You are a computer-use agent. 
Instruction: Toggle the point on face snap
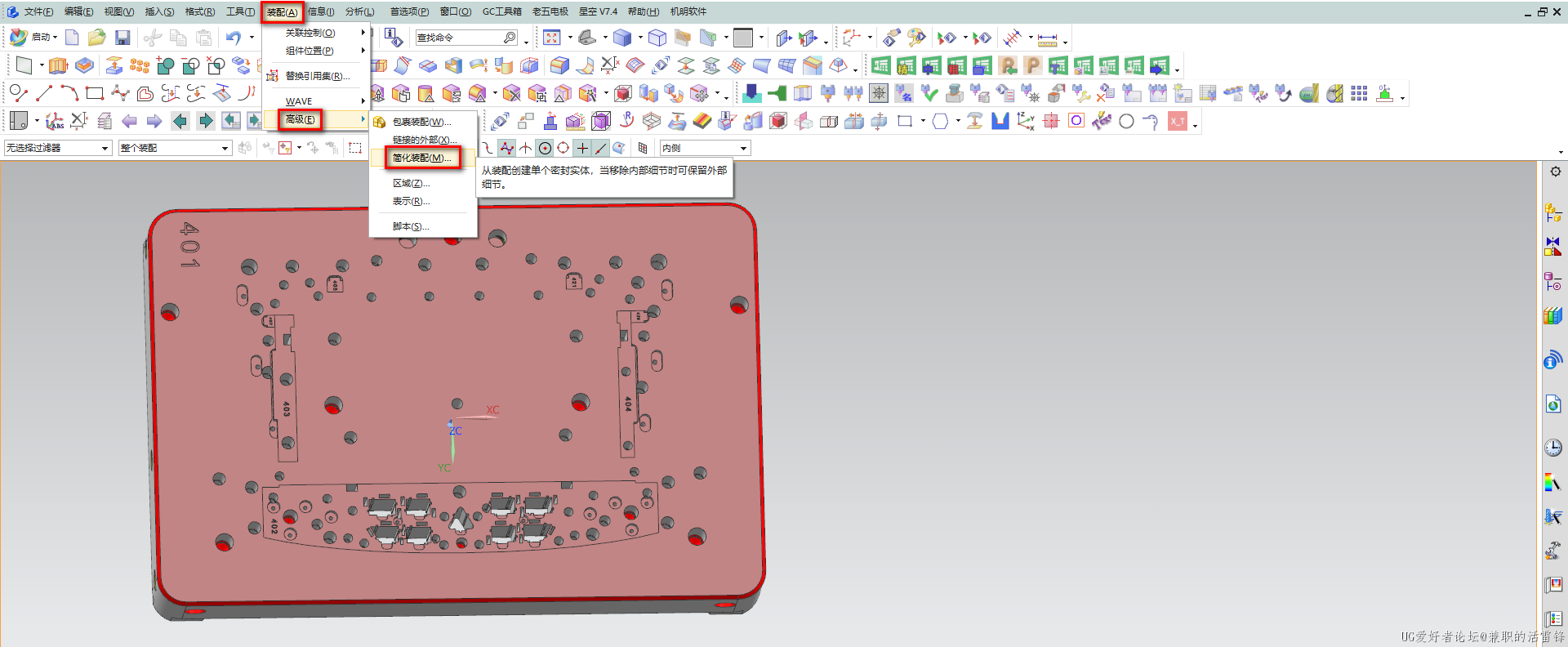click(x=620, y=148)
